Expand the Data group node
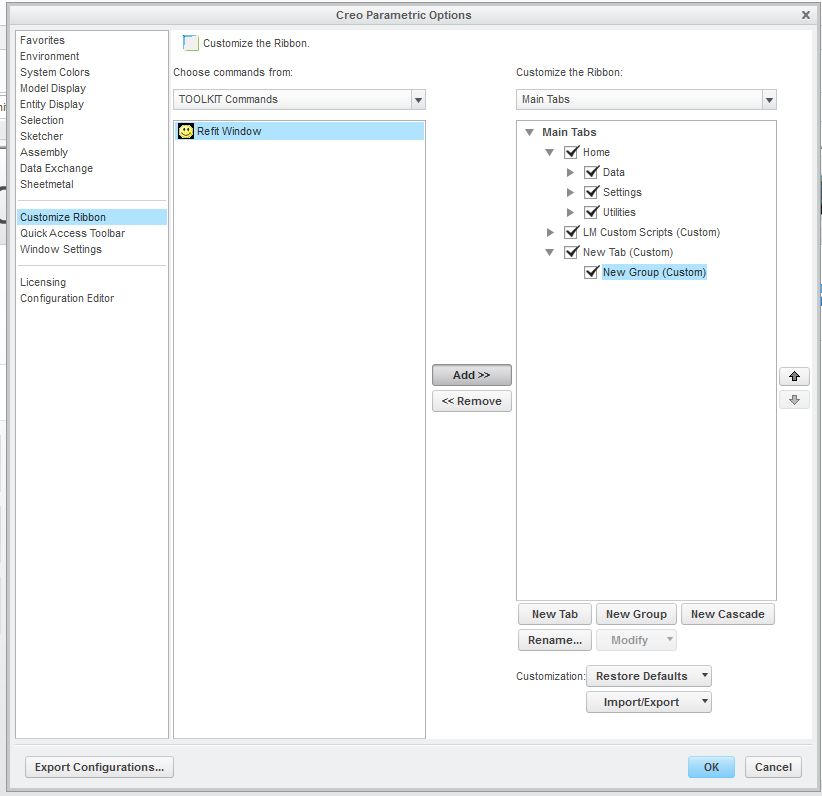822x796 pixels. coord(570,172)
